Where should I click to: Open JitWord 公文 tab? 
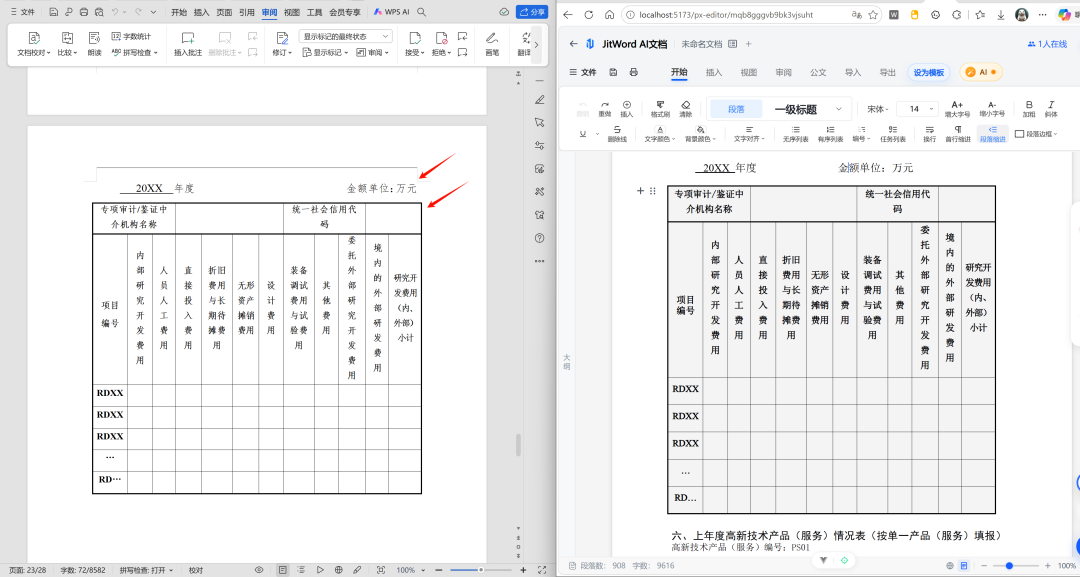(x=818, y=72)
